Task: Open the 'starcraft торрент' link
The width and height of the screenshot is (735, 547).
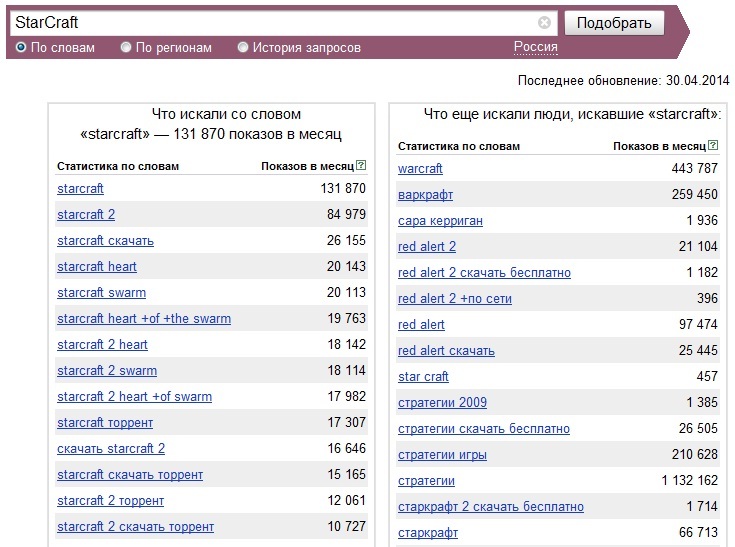Action: tap(105, 423)
